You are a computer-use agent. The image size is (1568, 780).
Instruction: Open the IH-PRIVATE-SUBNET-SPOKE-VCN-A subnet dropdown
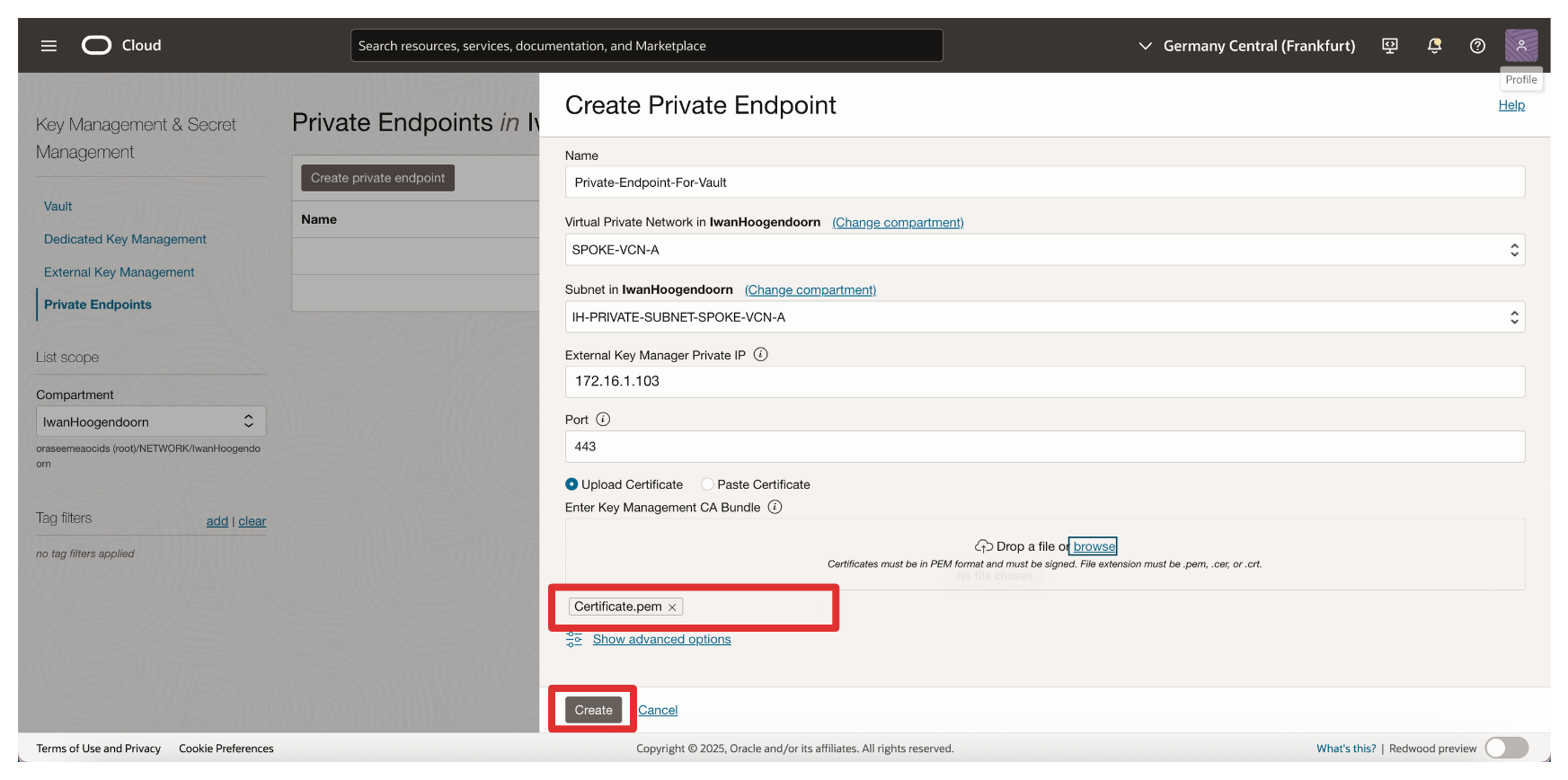pos(1044,317)
